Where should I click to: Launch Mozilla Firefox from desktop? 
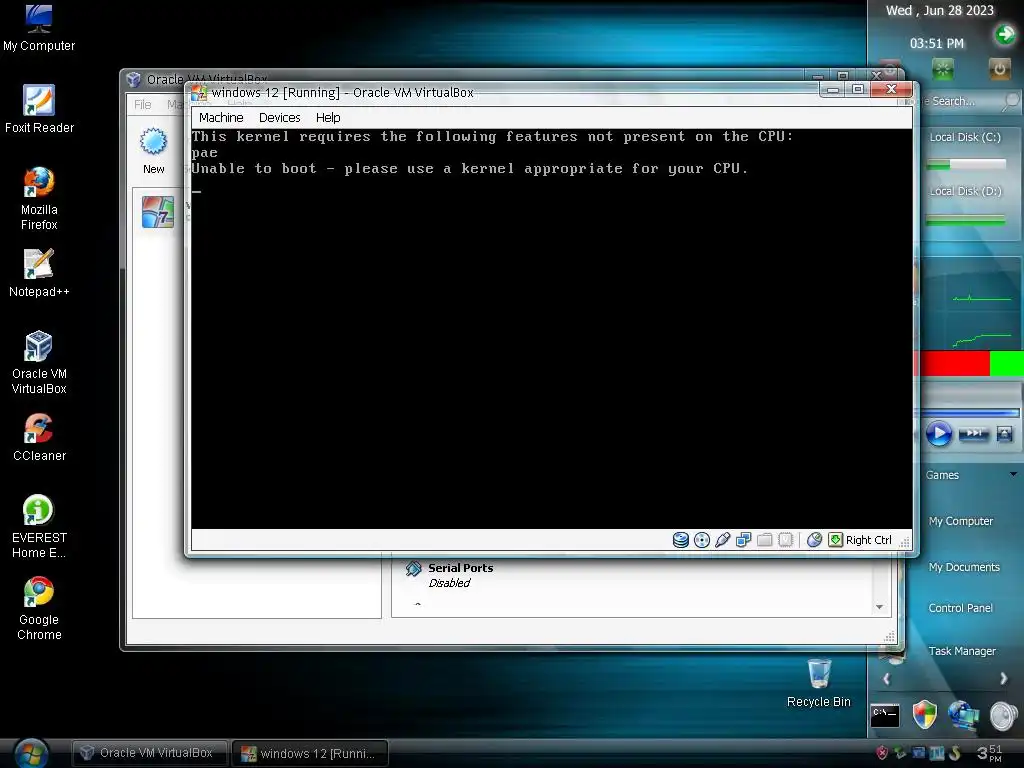coord(39,199)
